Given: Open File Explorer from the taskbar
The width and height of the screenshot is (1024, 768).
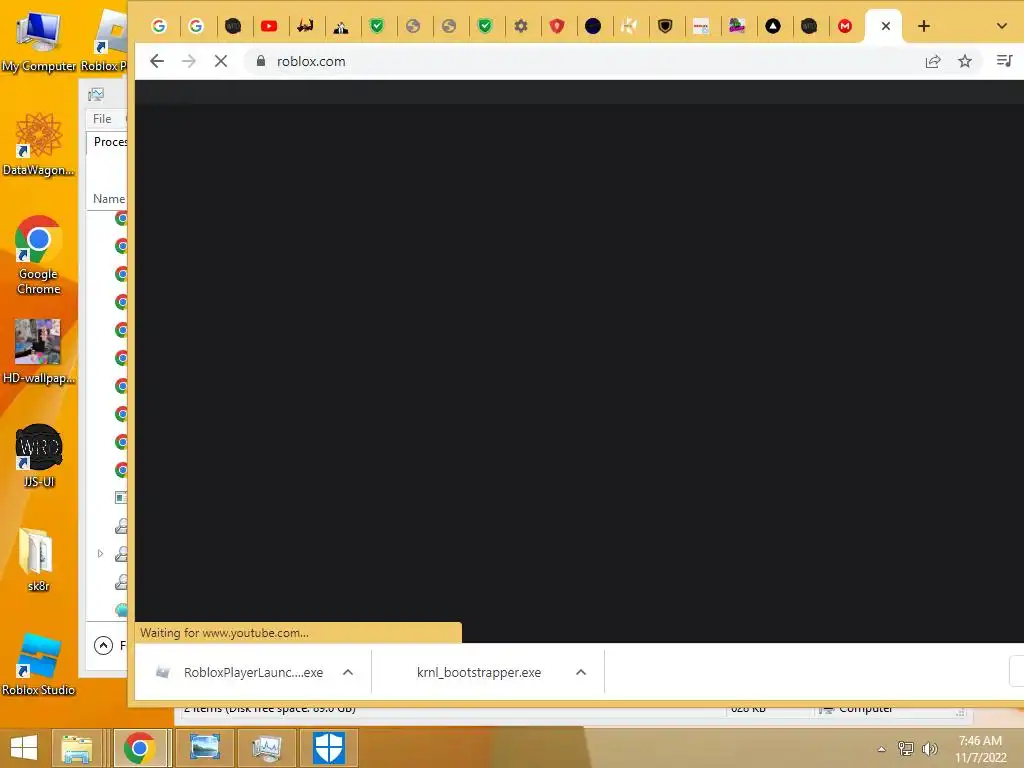Looking at the screenshot, I should point(77,748).
